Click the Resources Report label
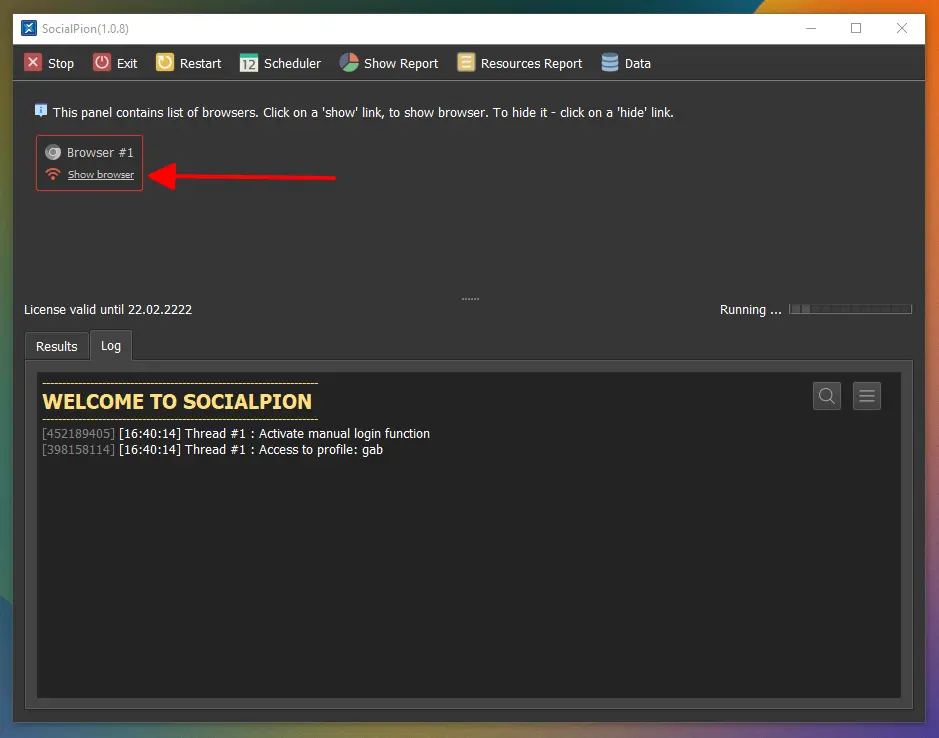This screenshot has width=939, height=738. coord(531,63)
